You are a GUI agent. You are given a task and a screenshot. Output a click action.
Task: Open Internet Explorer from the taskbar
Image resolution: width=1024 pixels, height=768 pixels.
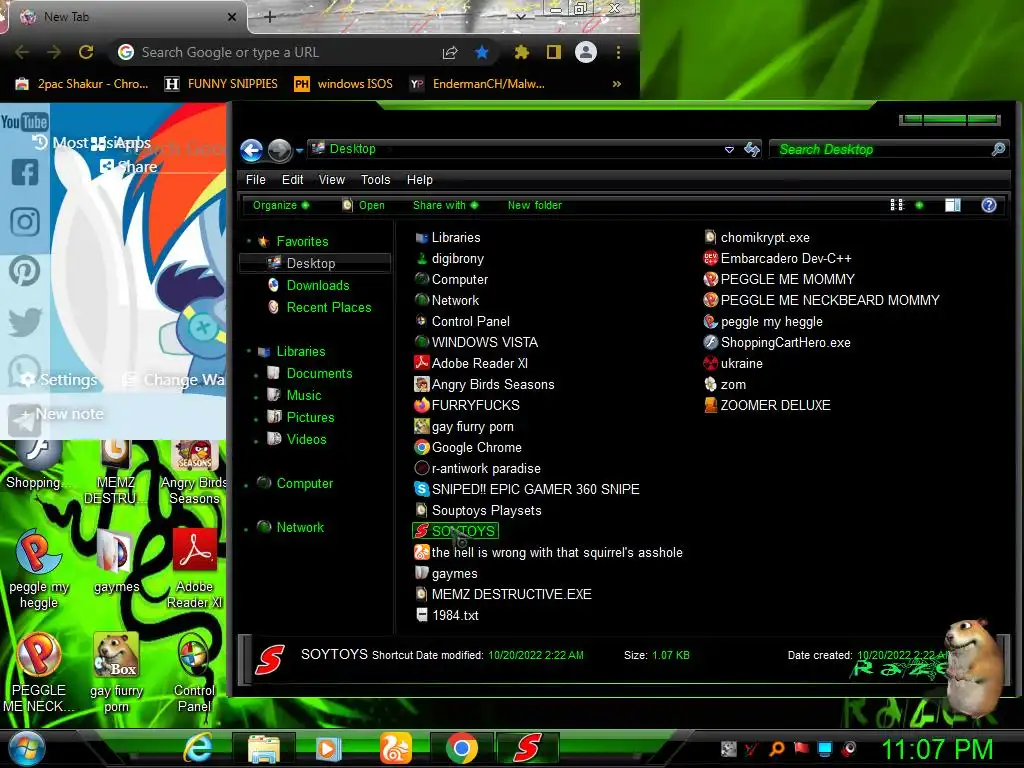(197, 748)
